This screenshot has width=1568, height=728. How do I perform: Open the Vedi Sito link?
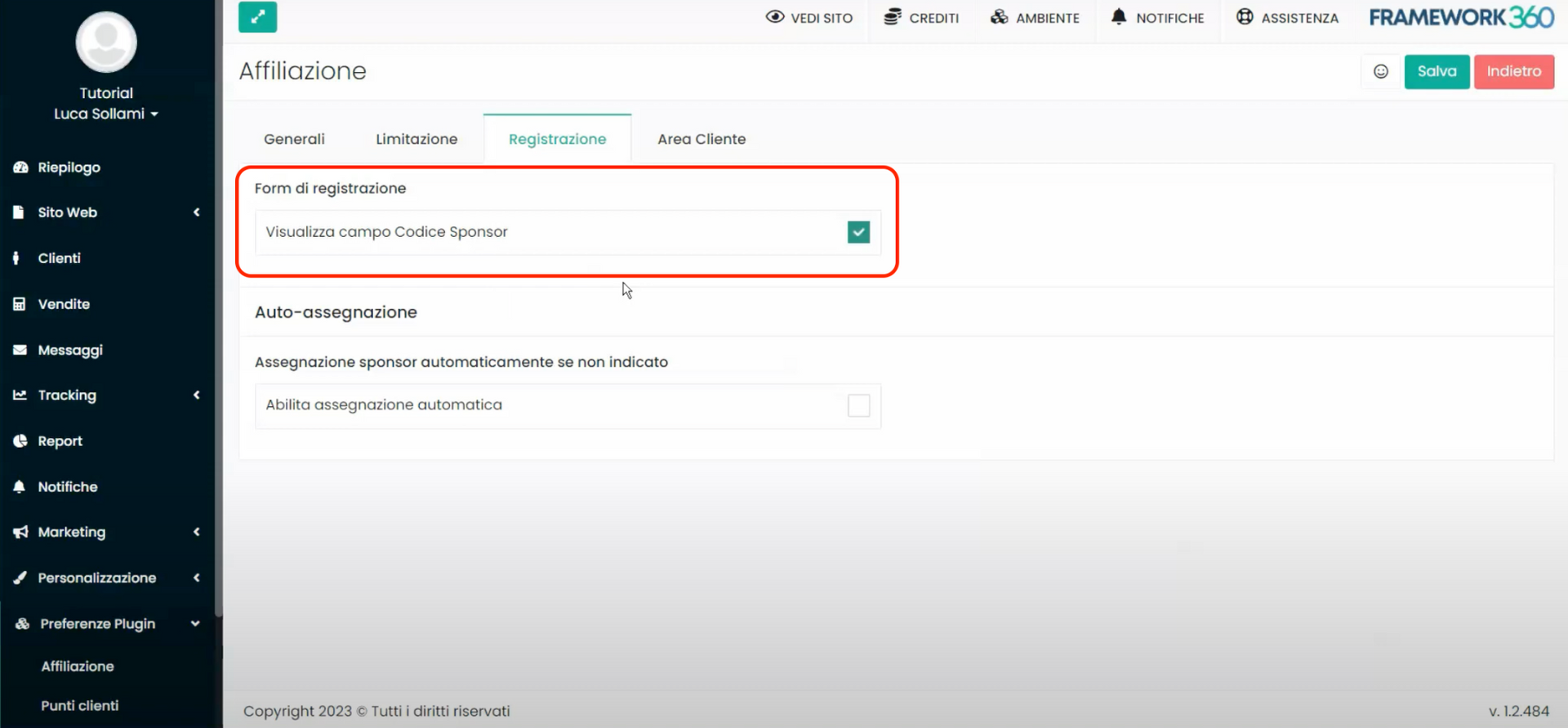(x=809, y=17)
